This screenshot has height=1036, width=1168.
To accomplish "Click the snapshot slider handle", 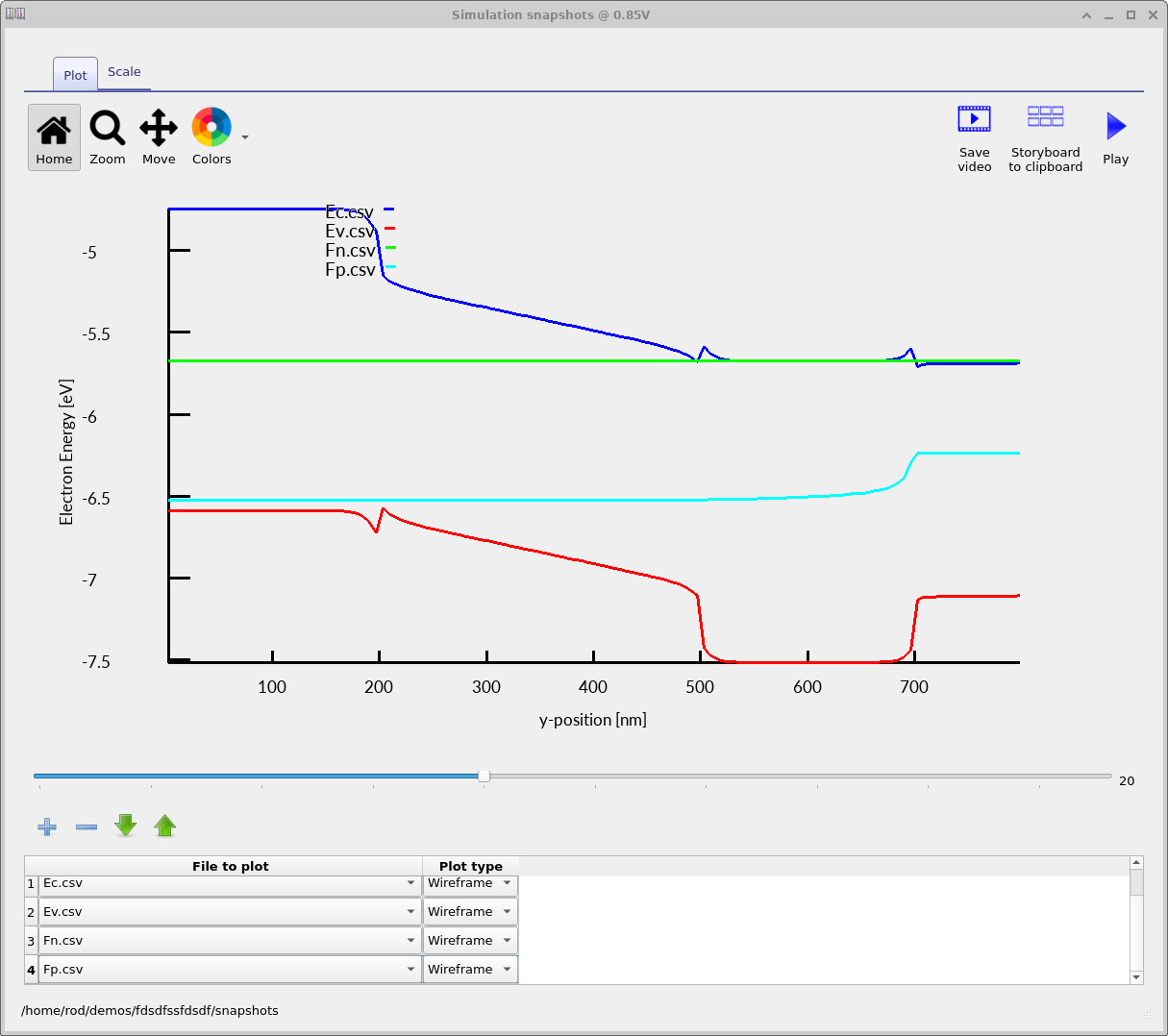I will [484, 776].
